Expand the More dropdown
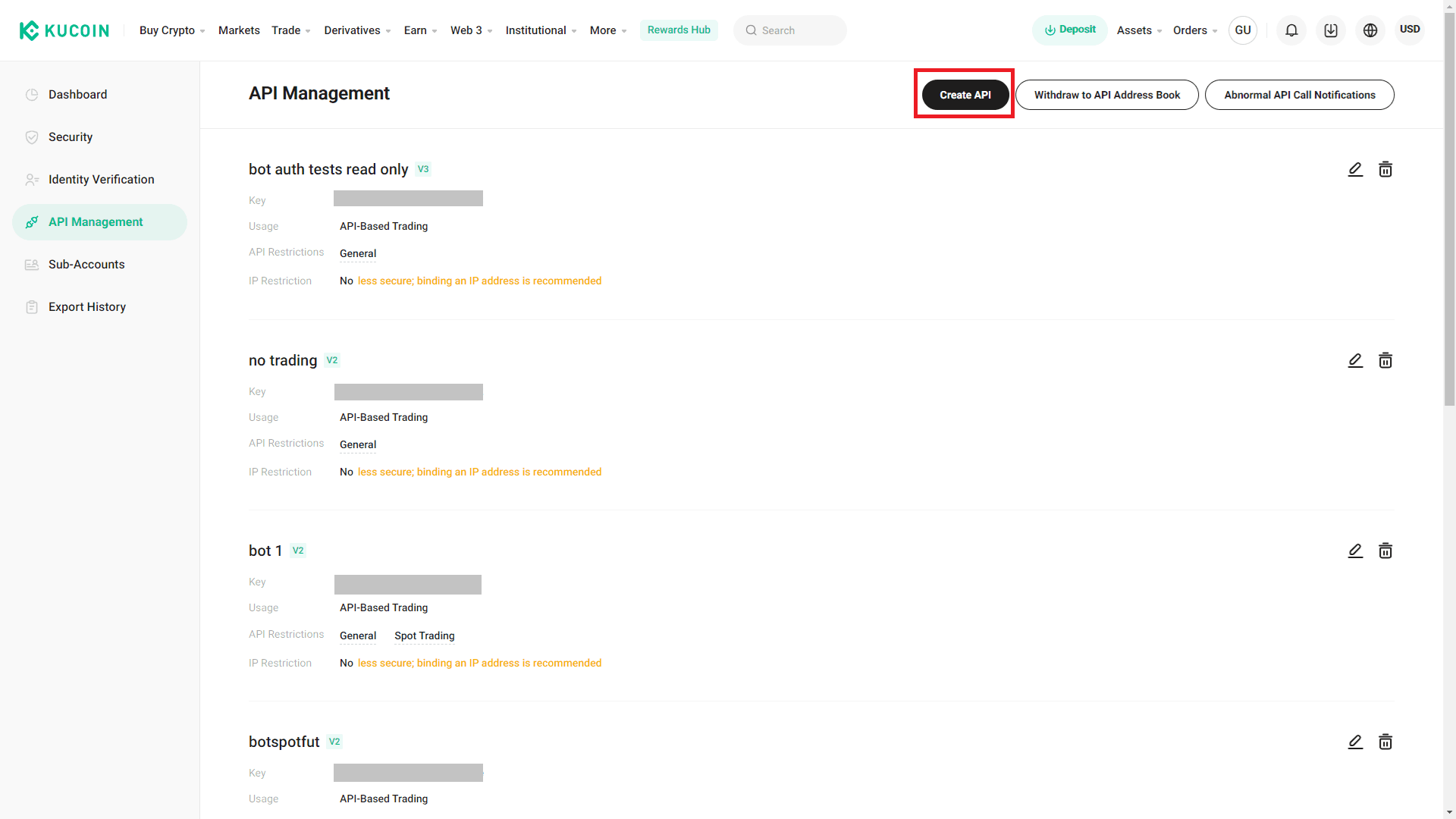This screenshot has width=1456, height=819. point(608,30)
